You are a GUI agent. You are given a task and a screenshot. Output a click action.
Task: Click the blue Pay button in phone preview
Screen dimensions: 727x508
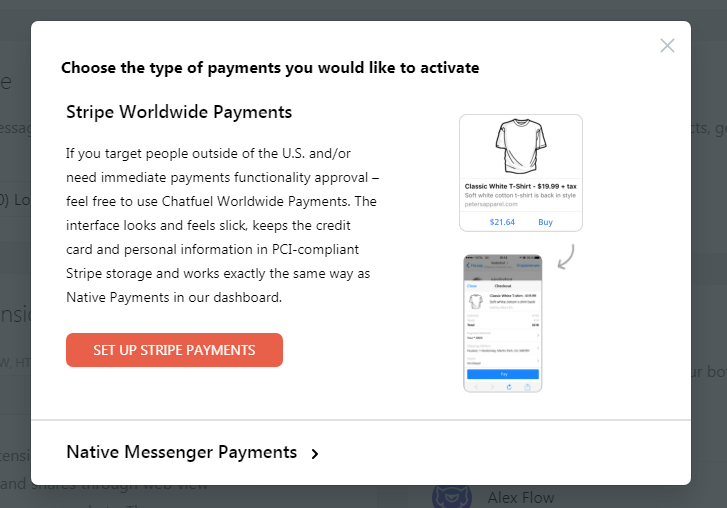pyautogui.click(x=502, y=374)
